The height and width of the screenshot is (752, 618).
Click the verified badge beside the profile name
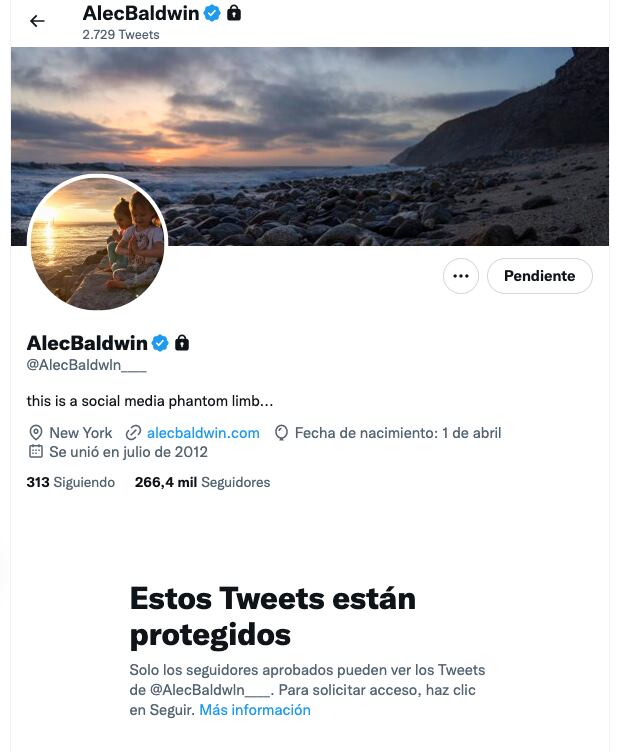coord(160,343)
